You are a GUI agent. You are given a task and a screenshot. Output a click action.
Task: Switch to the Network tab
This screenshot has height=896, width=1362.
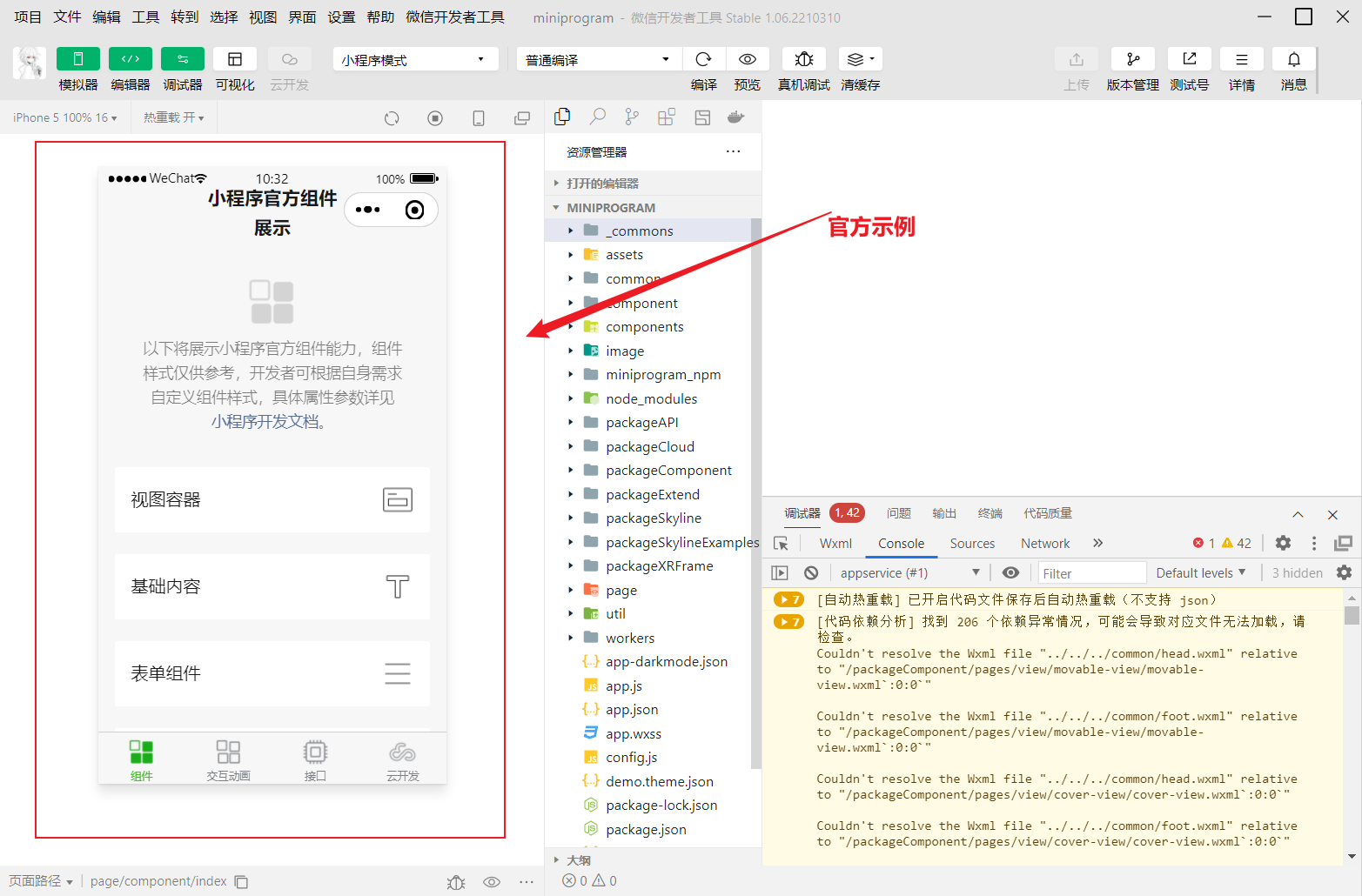point(1045,544)
